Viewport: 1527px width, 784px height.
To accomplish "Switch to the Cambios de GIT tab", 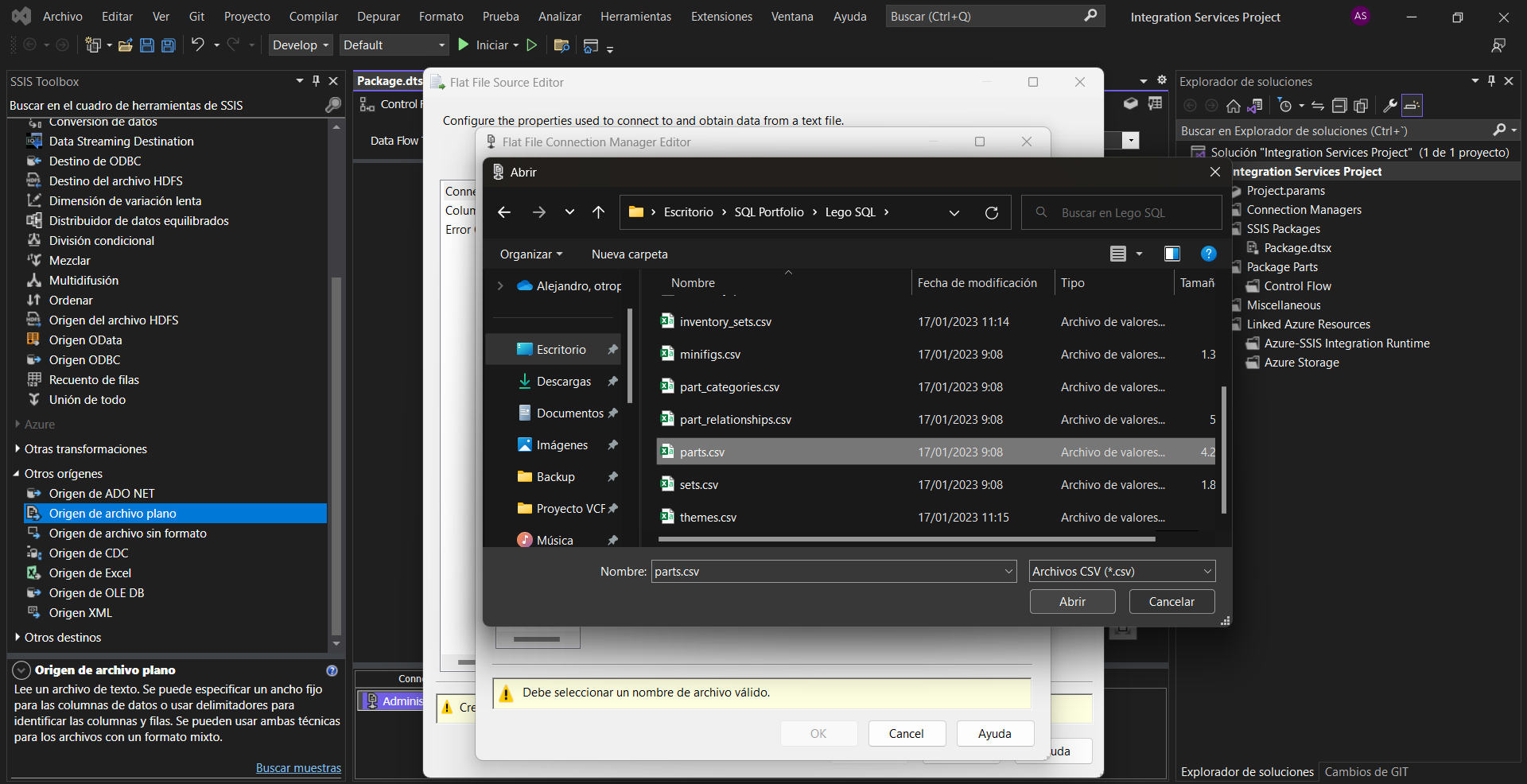I will [x=1366, y=771].
